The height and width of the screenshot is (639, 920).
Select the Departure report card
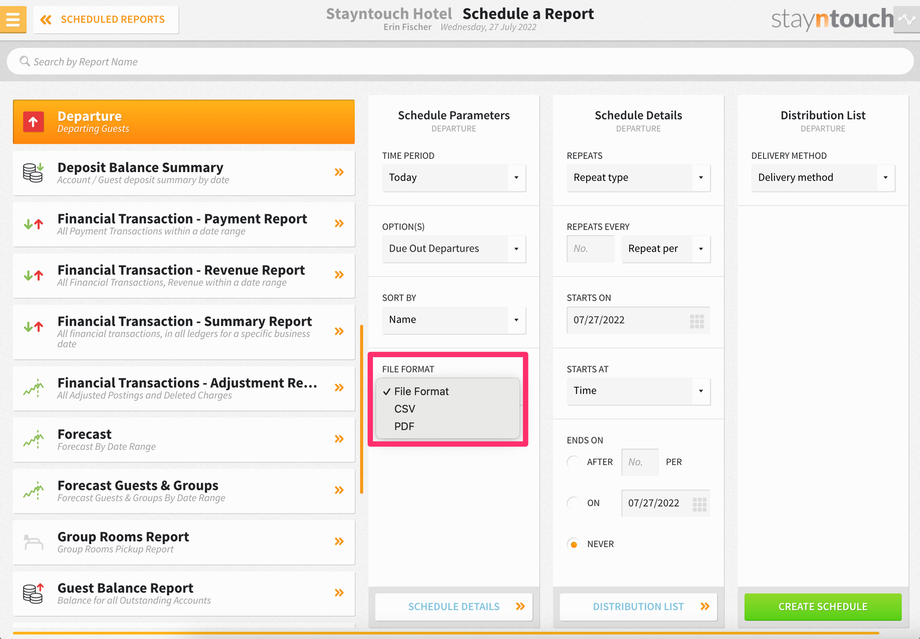click(184, 122)
